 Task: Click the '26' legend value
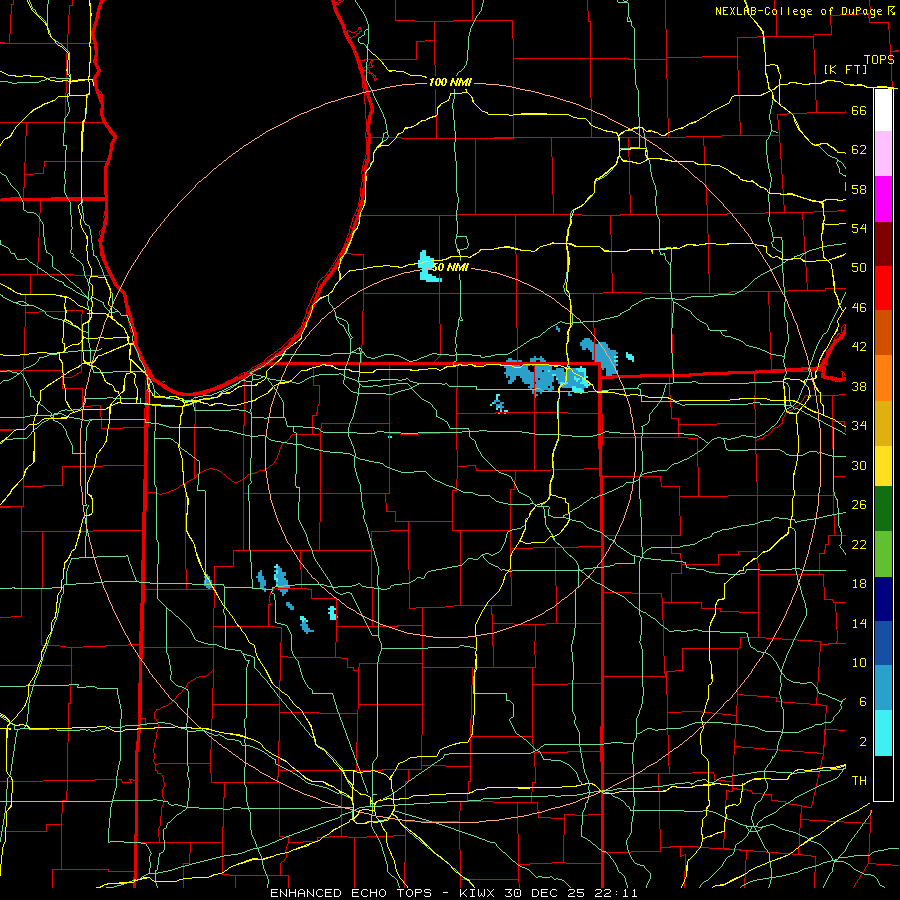click(859, 505)
